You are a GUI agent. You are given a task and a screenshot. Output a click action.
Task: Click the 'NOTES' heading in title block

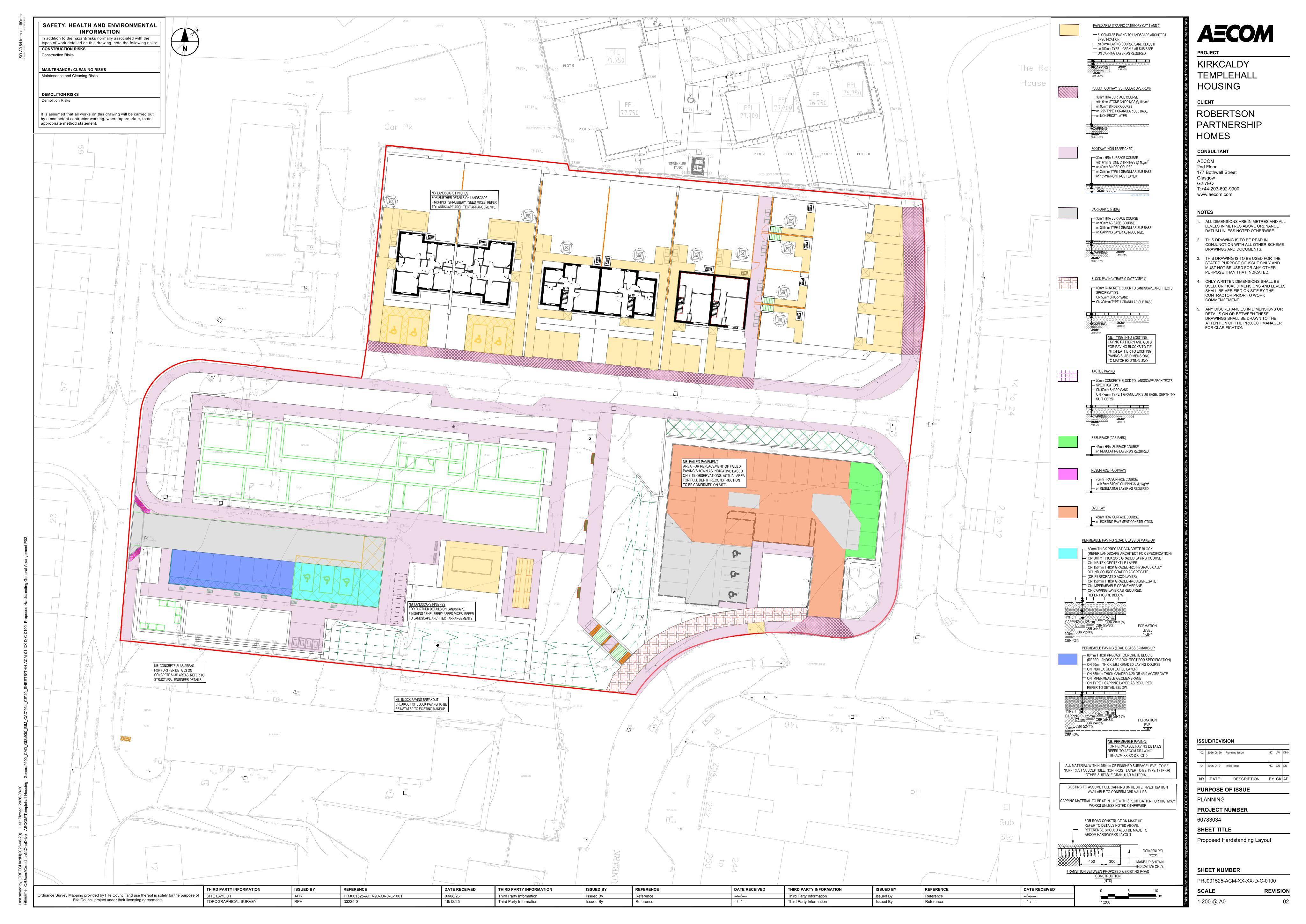tap(1205, 212)
